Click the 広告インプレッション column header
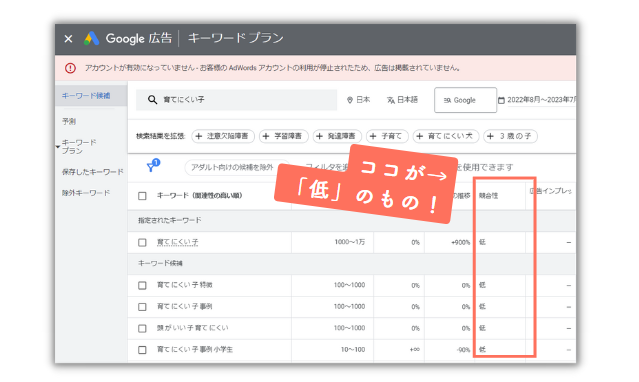 [551, 191]
